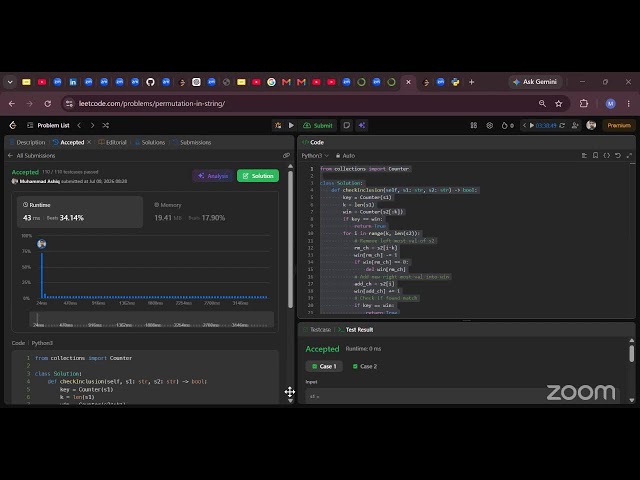Go to the next problem arrow
The image size is (640, 480).
[92, 125]
